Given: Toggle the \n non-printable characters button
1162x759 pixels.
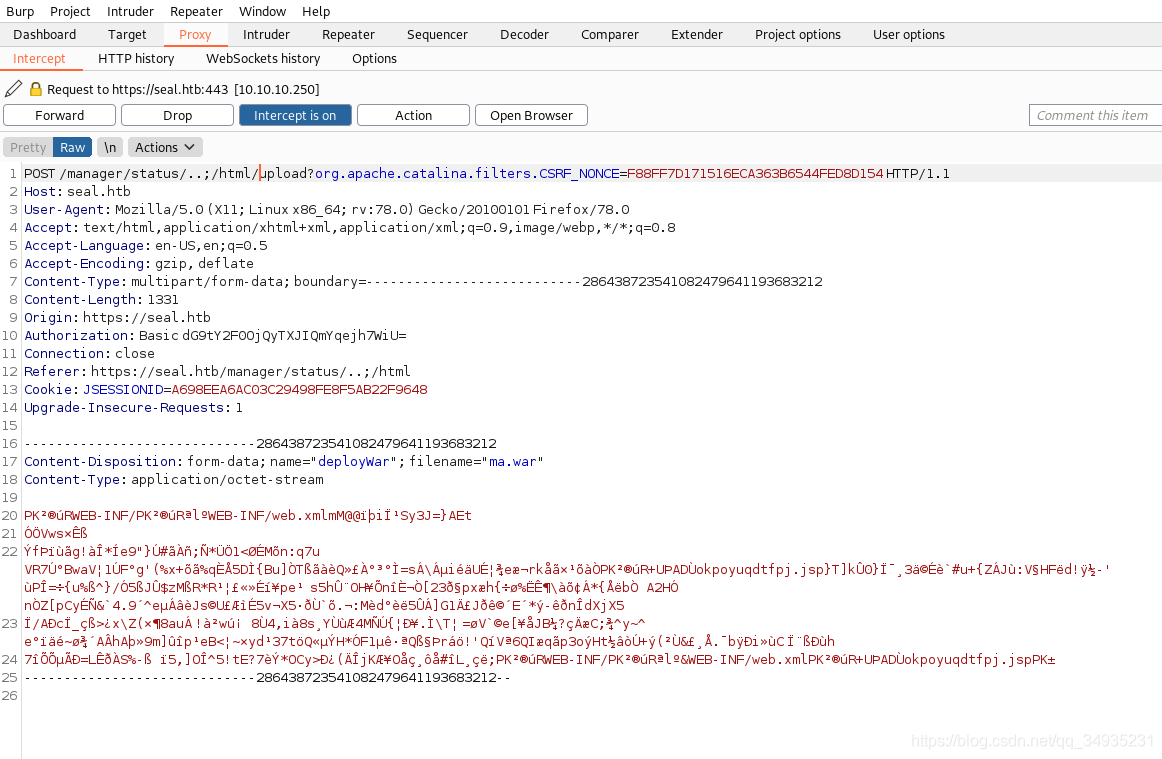Looking at the screenshot, I should pyautogui.click(x=110, y=147).
